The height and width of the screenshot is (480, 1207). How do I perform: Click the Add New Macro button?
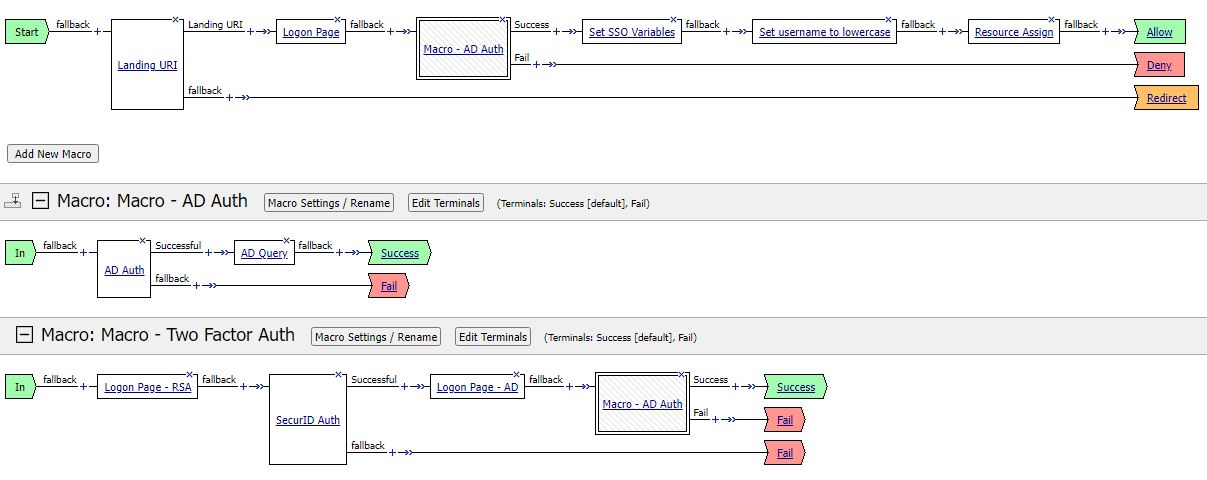pos(53,154)
